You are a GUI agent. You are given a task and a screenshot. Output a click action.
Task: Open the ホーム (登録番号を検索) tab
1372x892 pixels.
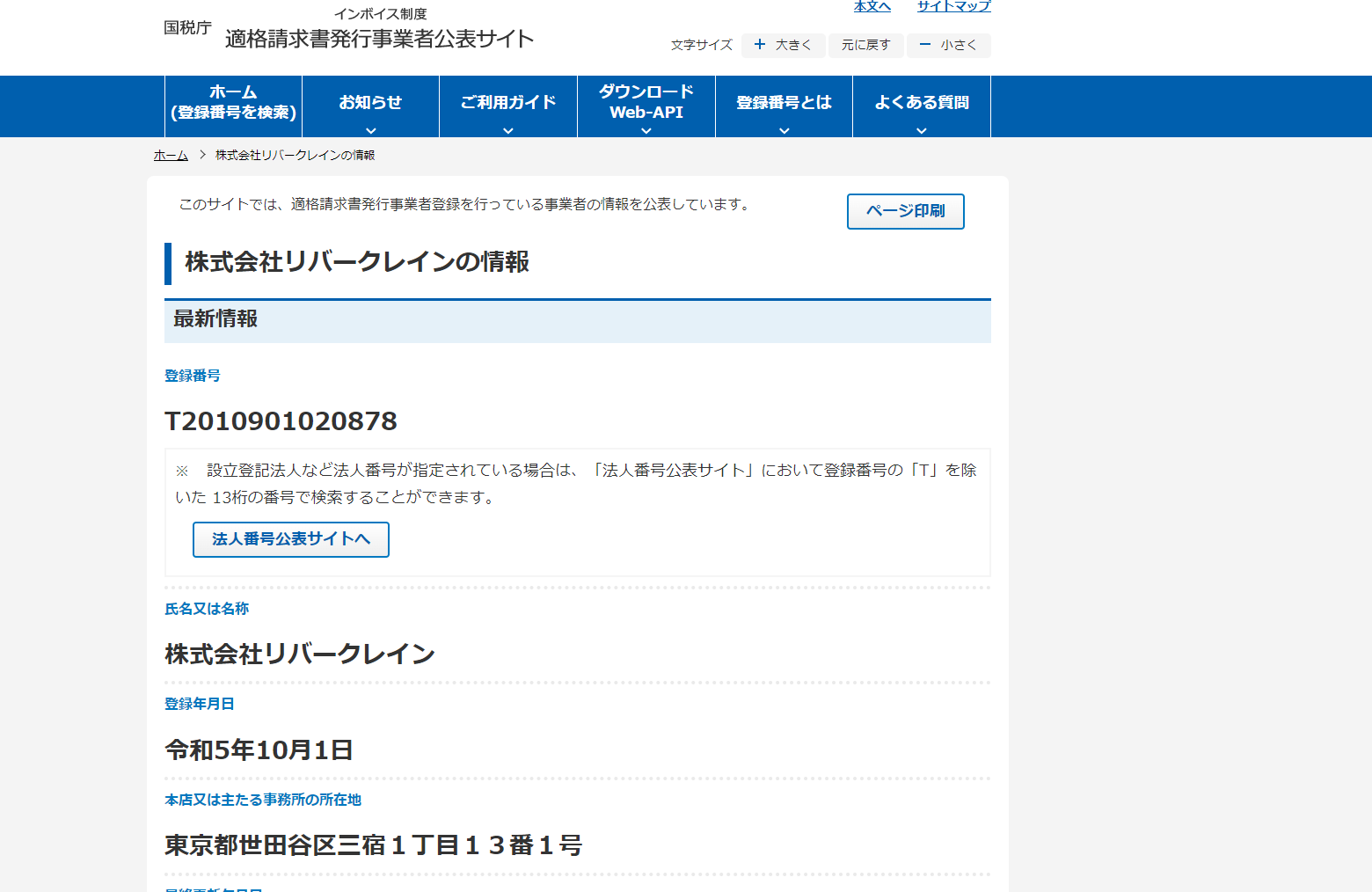point(233,102)
